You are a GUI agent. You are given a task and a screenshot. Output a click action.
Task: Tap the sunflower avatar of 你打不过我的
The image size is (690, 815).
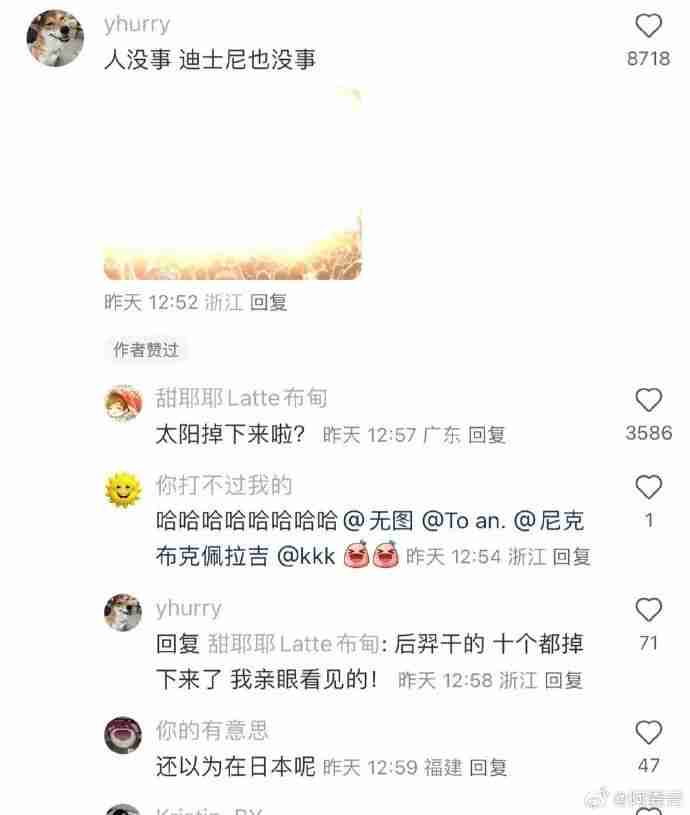coord(123,490)
